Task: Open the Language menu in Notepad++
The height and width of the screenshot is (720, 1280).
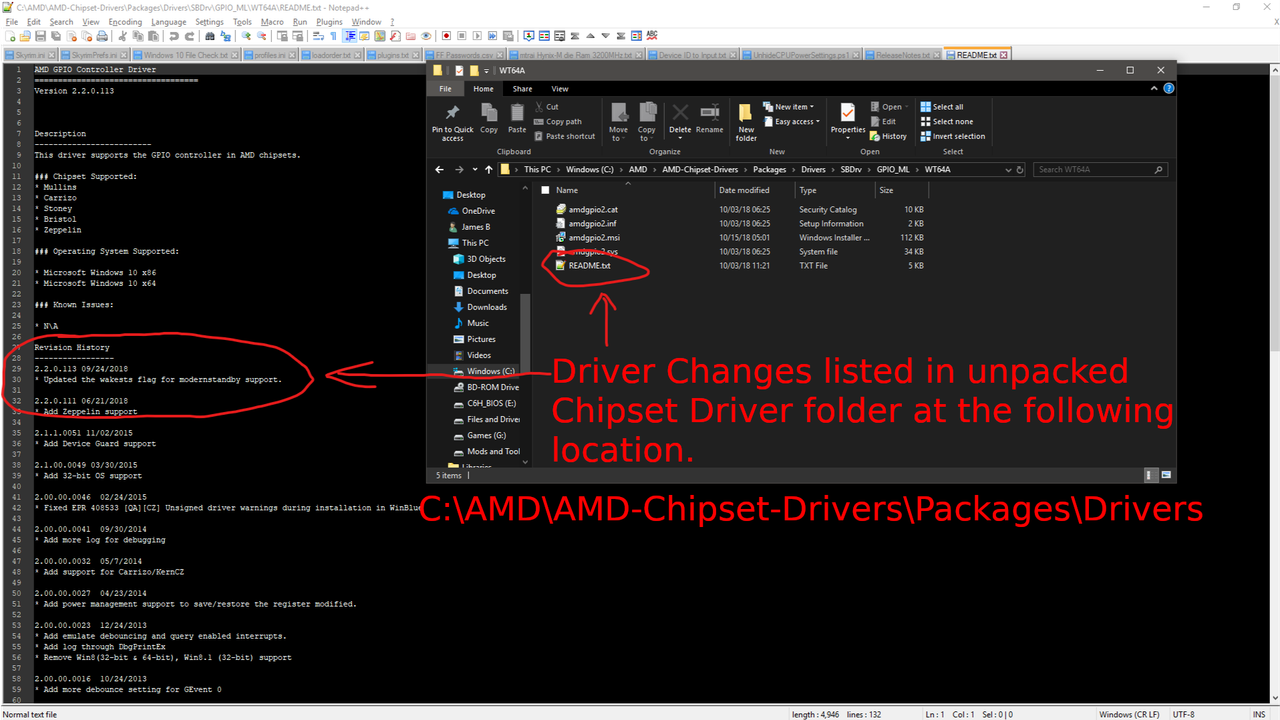Action: coord(169,21)
